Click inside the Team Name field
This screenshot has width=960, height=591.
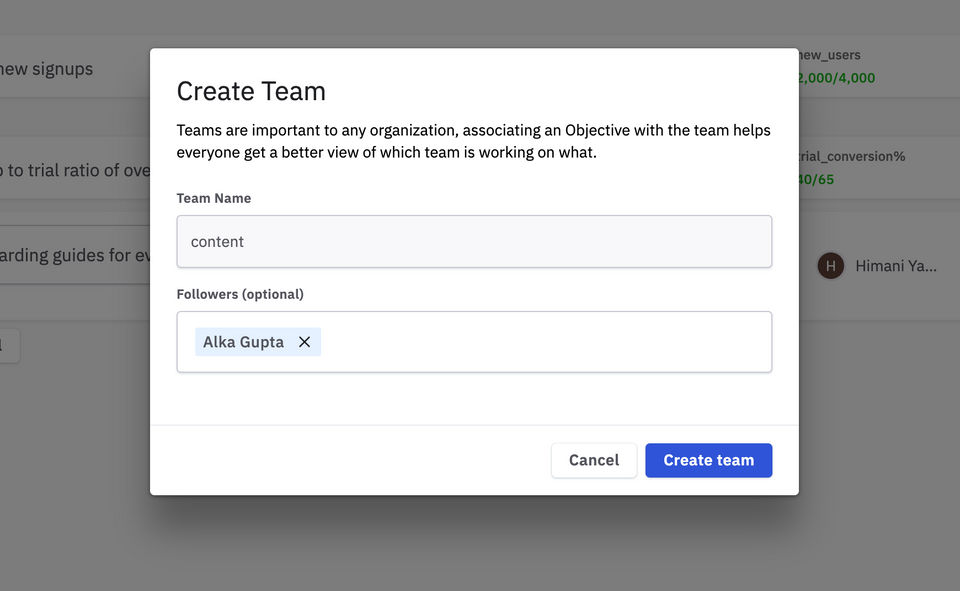[x=474, y=242]
